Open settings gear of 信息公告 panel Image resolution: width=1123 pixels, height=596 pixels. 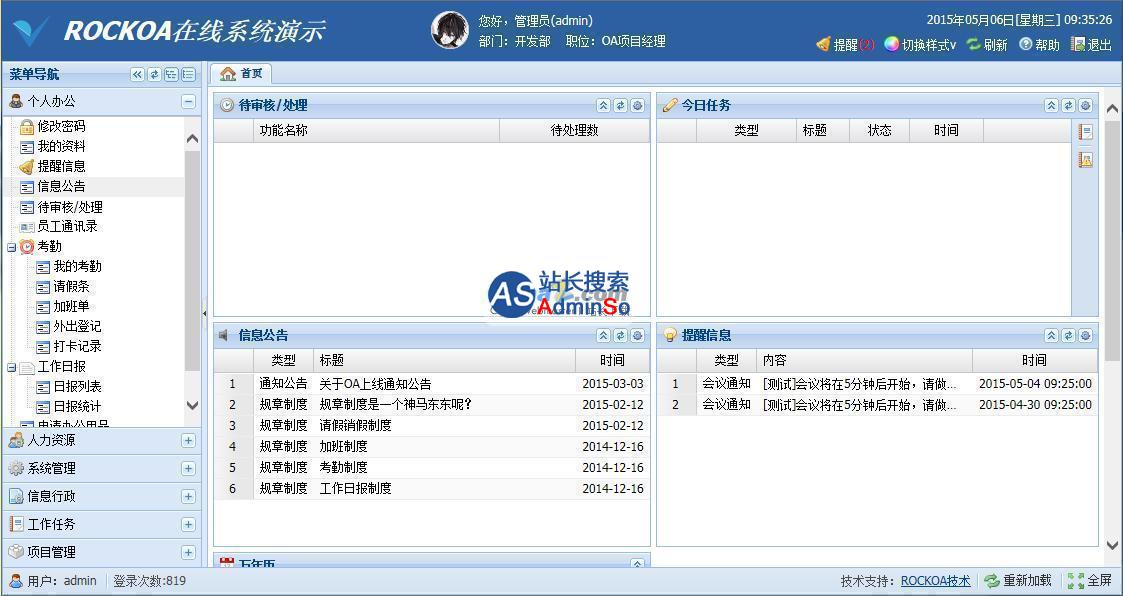pyautogui.click(x=637, y=336)
